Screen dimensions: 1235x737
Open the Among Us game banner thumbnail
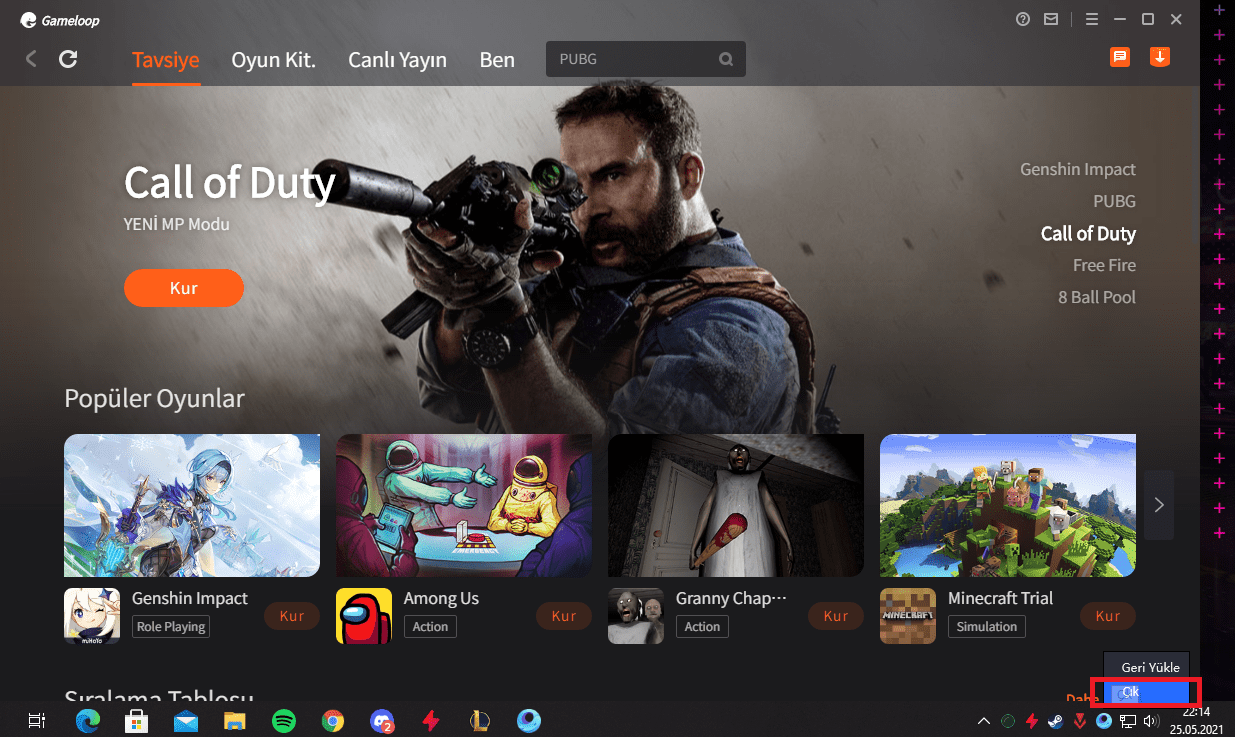pos(464,505)
